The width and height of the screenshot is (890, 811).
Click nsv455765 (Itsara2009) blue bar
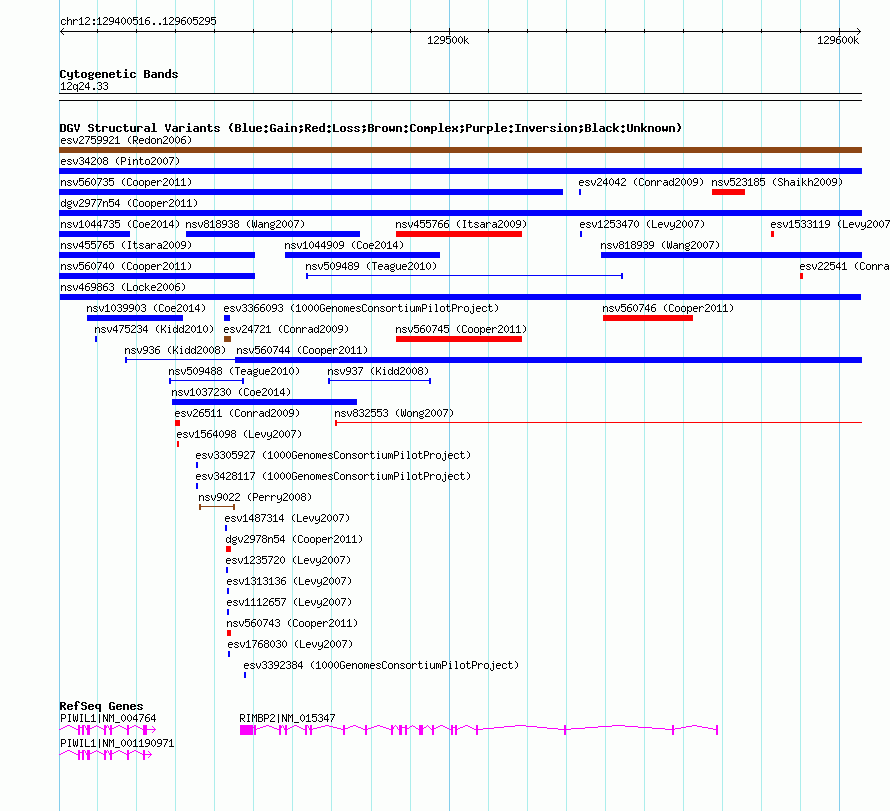point(157,255)
